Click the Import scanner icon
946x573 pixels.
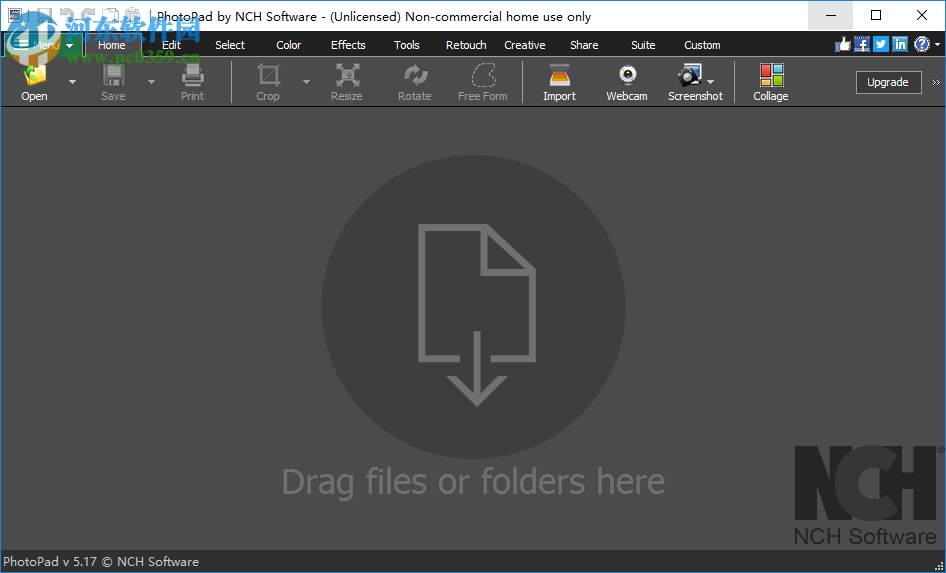pyautogui.click(x=559, y=77)
